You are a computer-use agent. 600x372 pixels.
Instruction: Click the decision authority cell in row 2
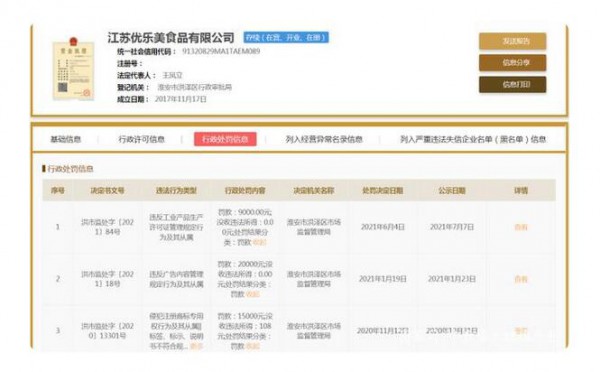[314, 279]
